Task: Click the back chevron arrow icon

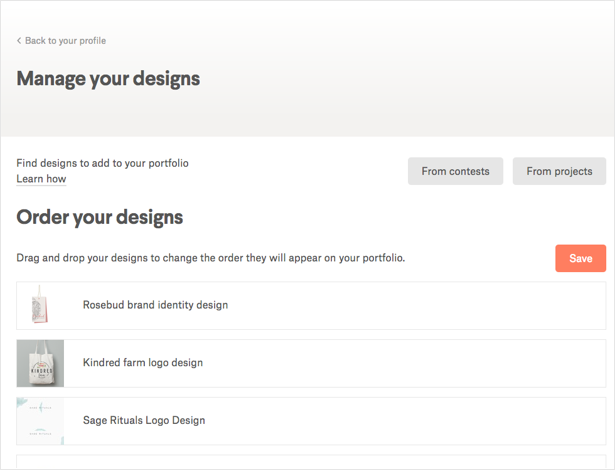Action: click(19, 41)
